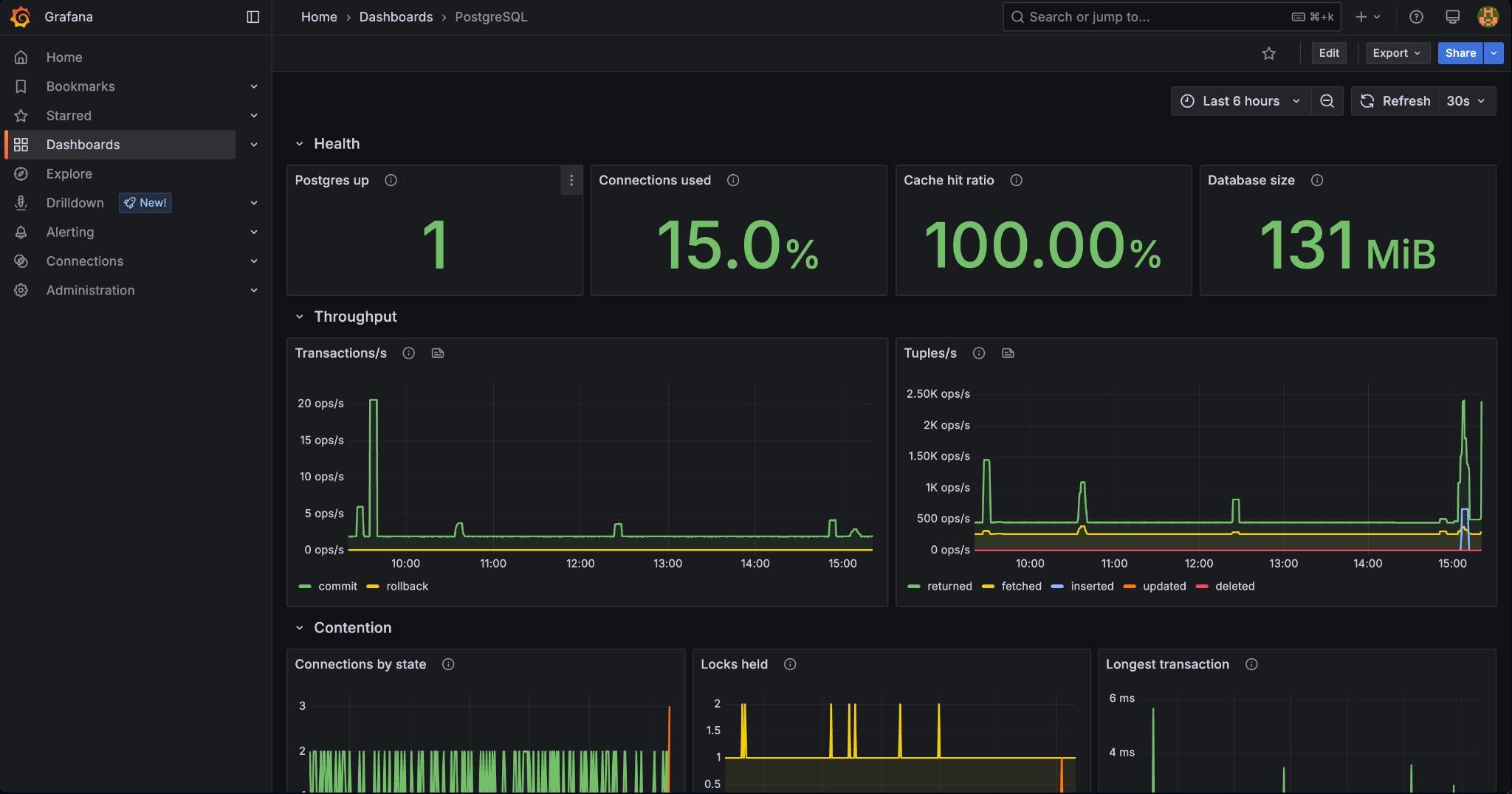
Task: Expand the Dashboards section chevron
Action: [254, 145]
